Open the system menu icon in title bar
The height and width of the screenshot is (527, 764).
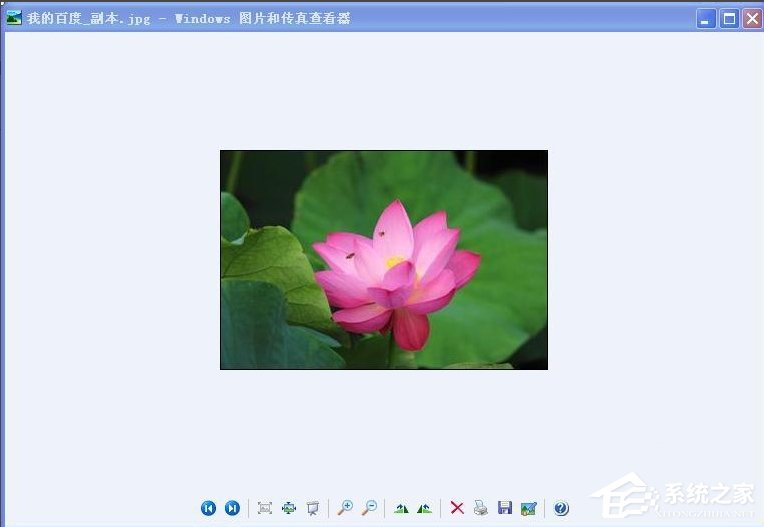pyautogui.click(x=14, y=18)
